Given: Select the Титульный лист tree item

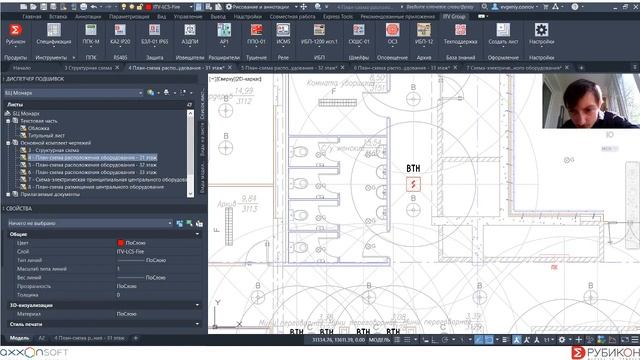Looking at the screenshot, I should (x=46, y=136).
